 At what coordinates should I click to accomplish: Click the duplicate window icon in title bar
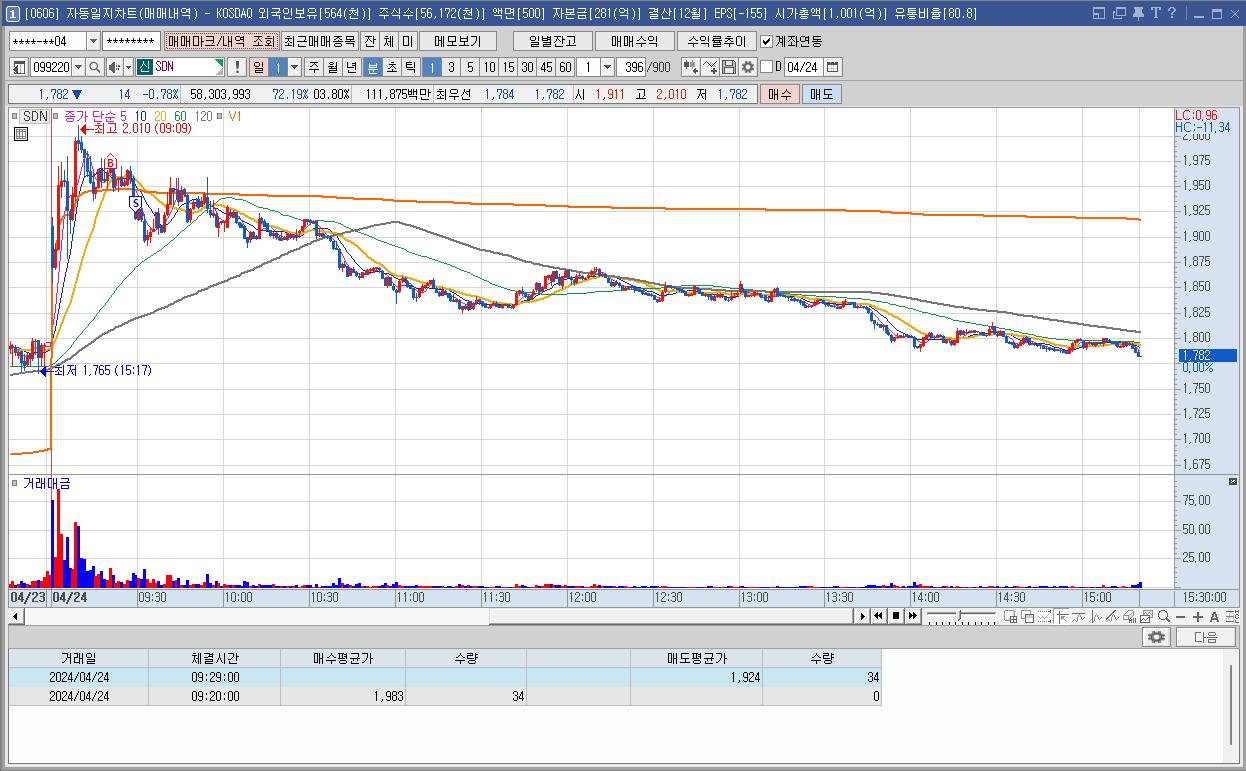click(x=1119, y=13)
